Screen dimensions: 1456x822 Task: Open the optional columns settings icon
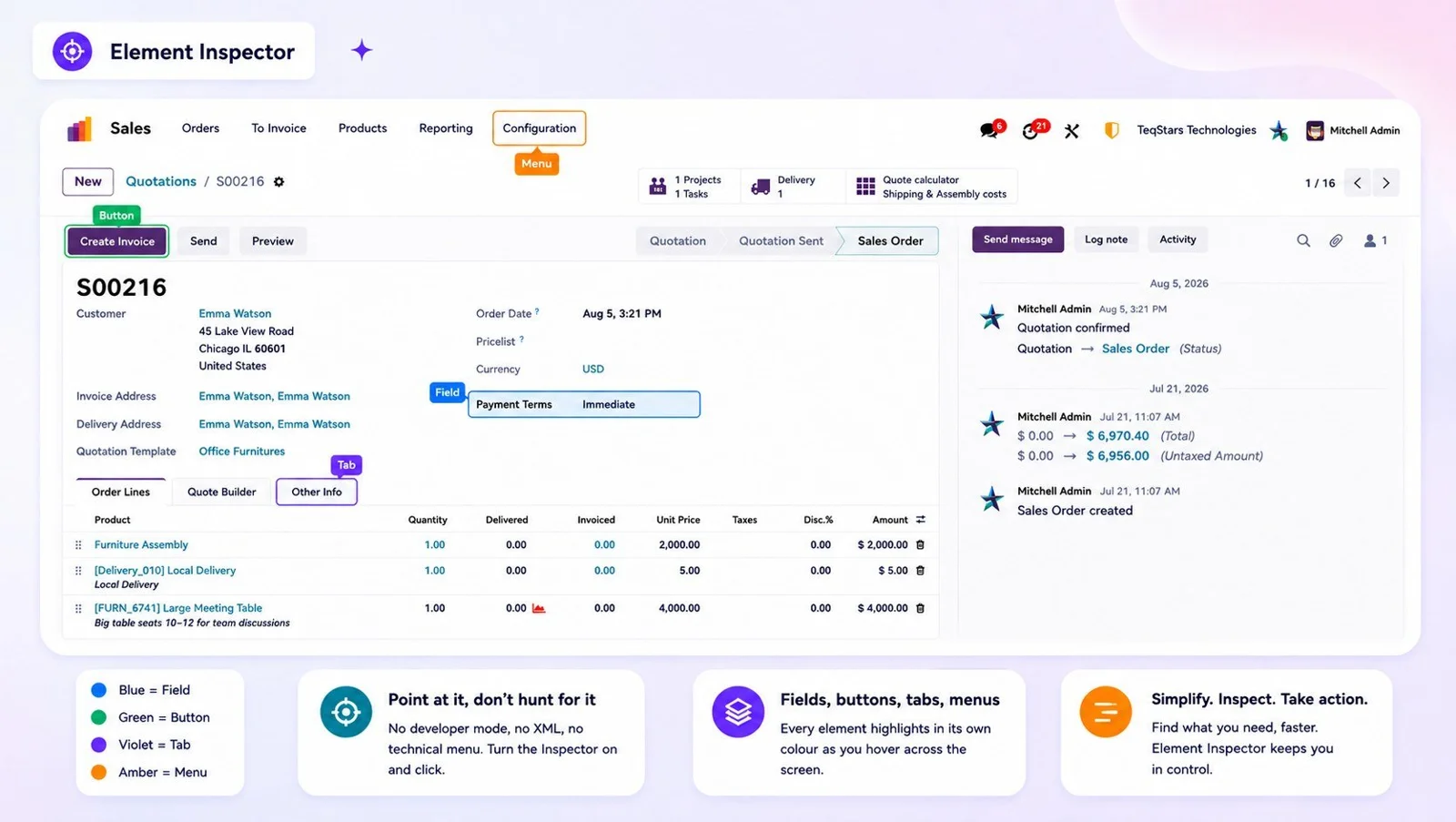point(921,520)
